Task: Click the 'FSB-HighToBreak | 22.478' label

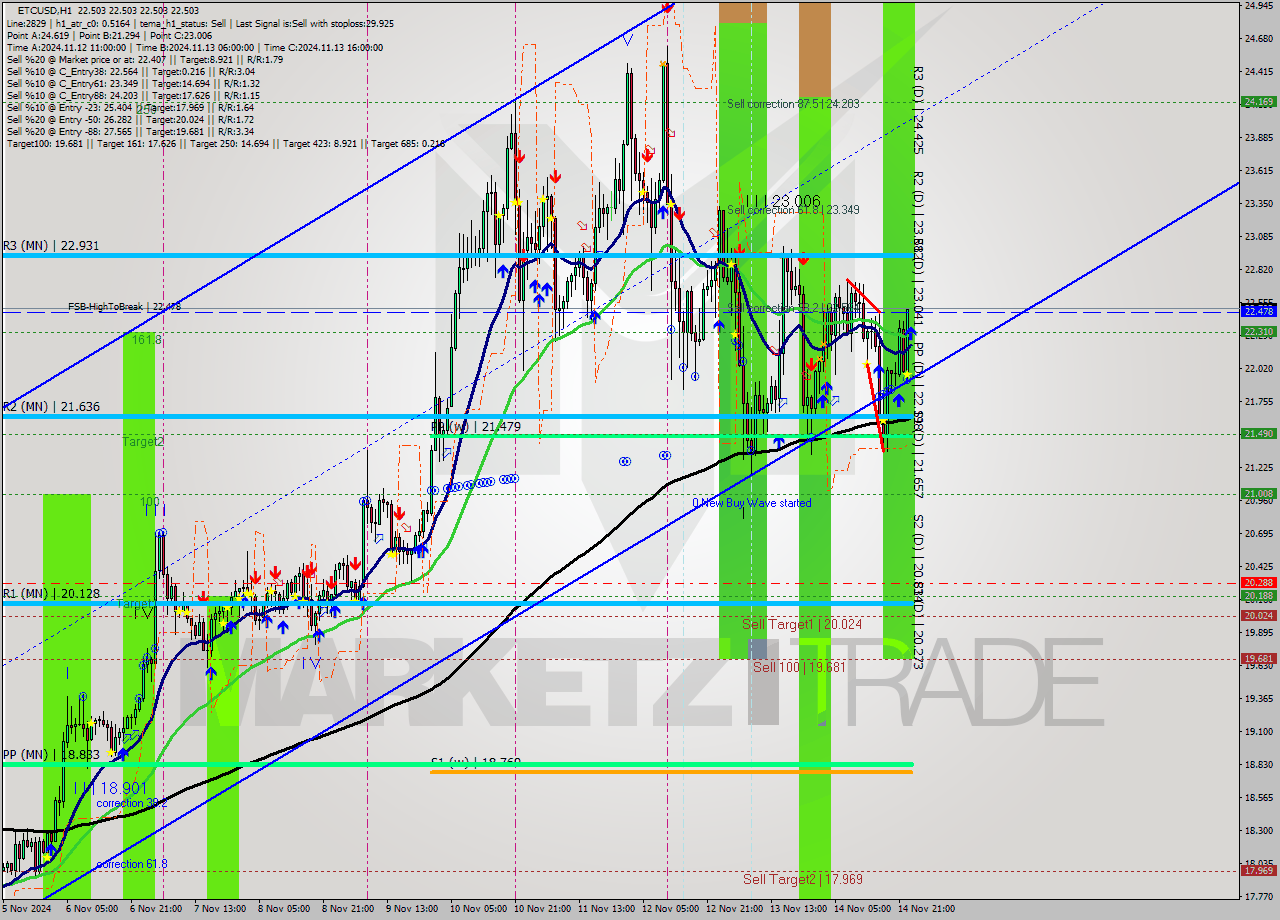Action: (124, 307)
